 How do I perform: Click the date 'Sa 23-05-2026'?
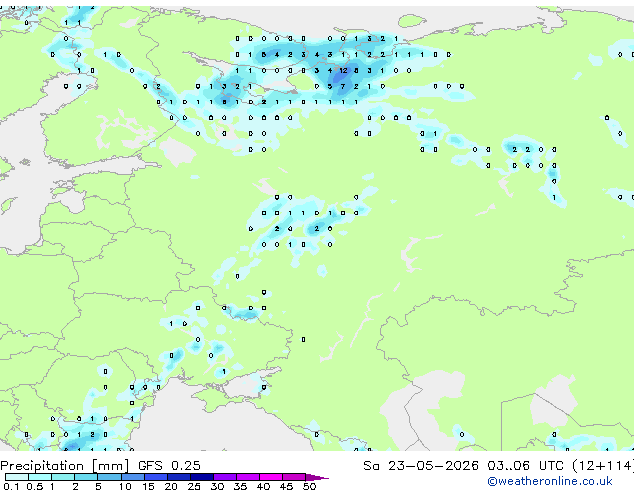[421, 465]
